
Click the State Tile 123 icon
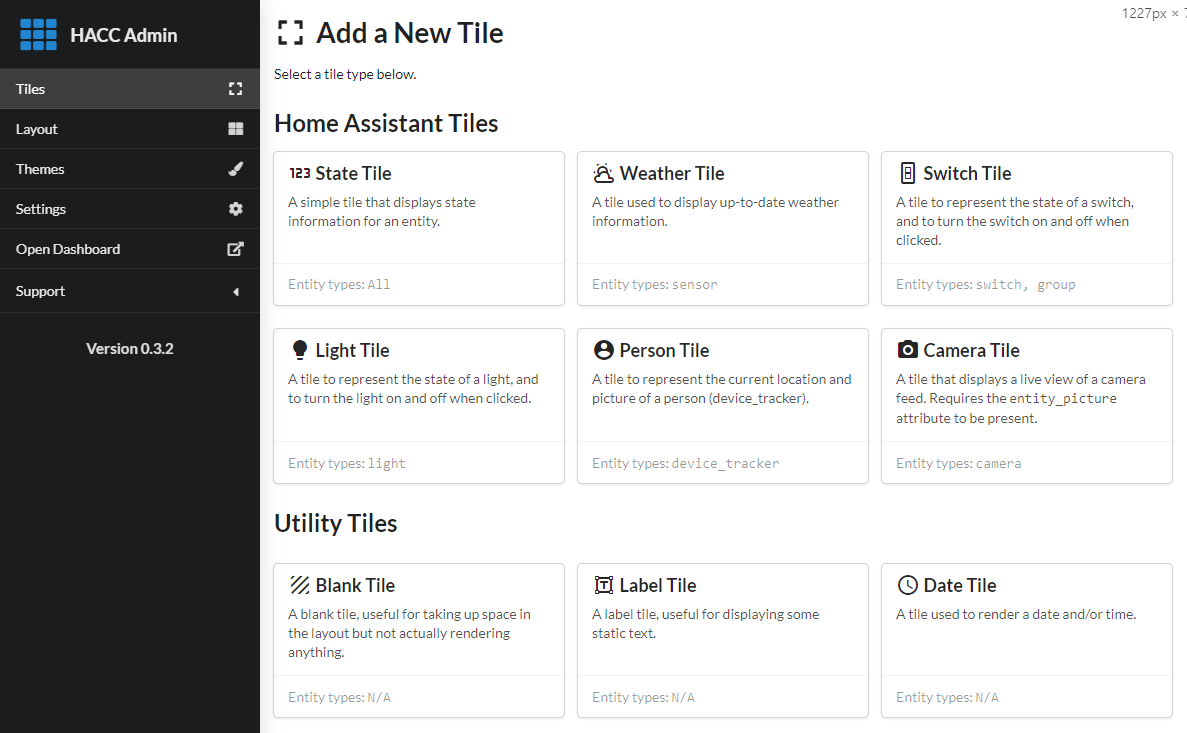click(299, 174)
